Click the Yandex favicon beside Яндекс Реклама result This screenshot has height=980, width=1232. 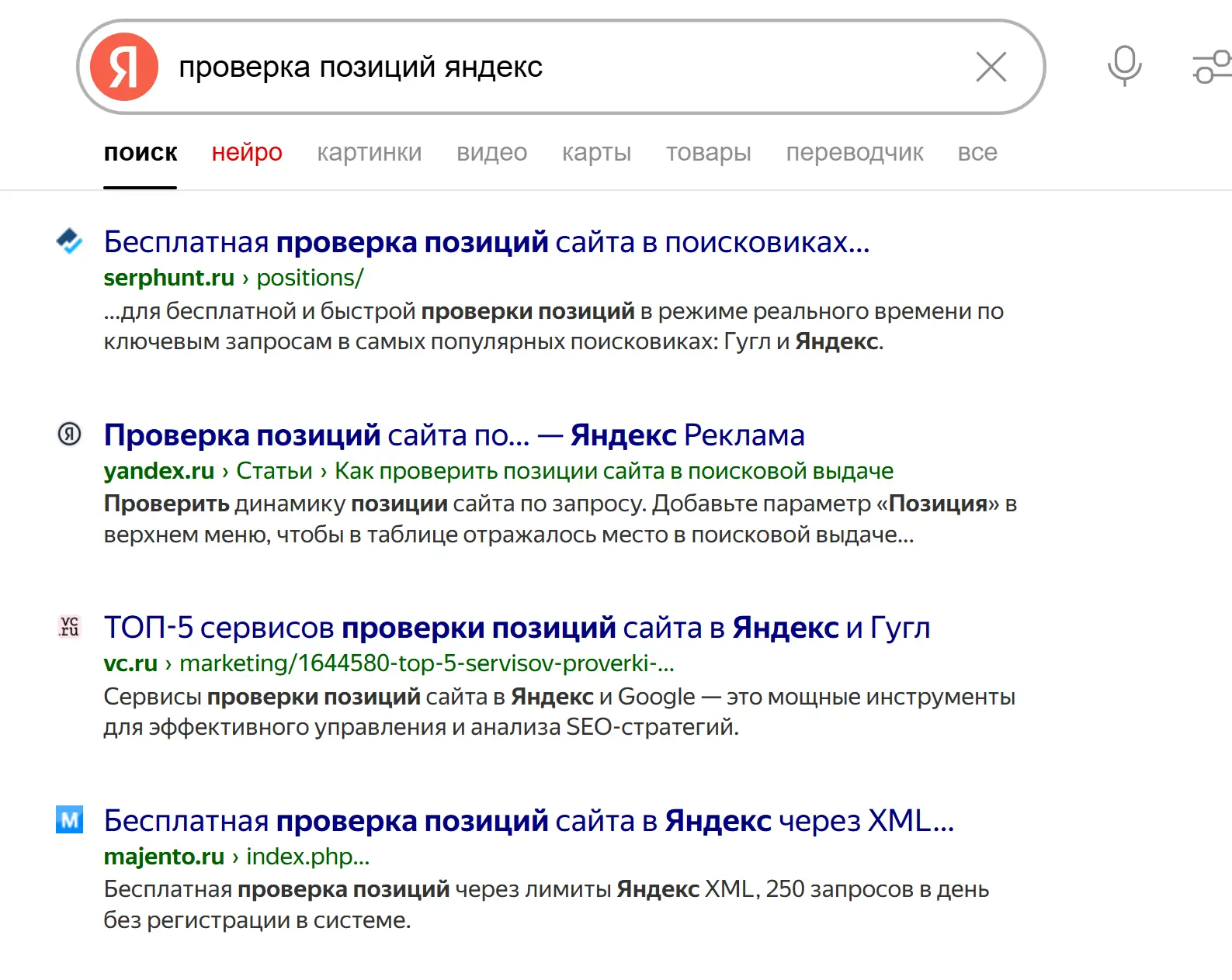pyautogui.click(x=69, y=434)
